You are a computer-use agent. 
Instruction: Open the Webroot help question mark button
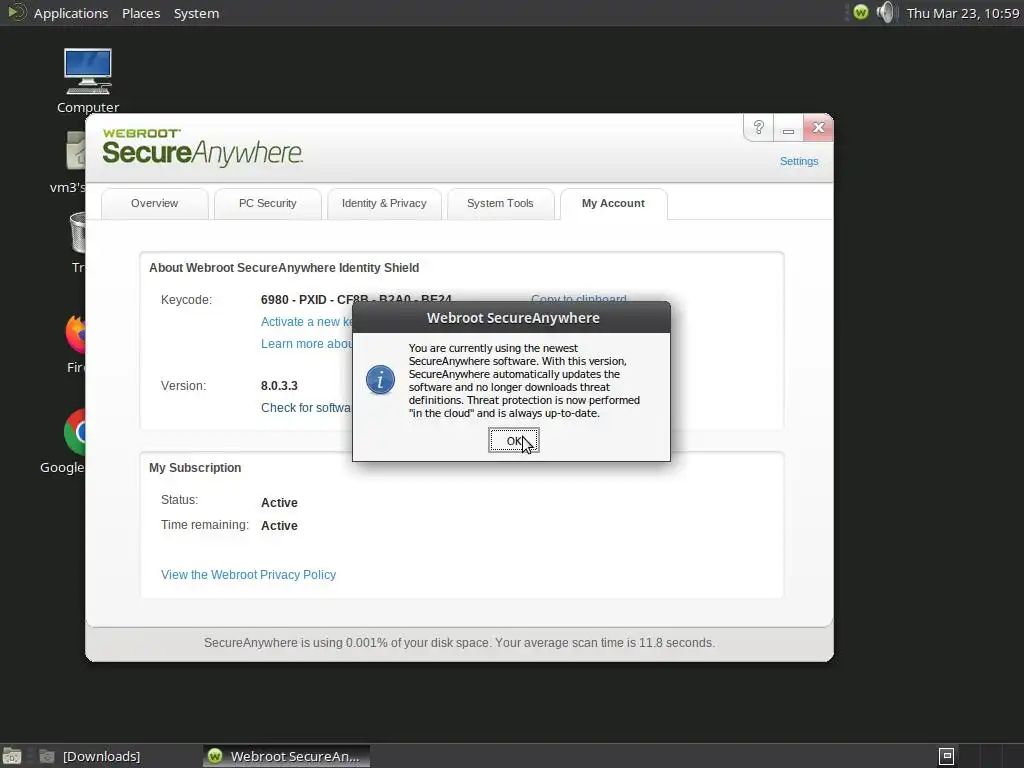(758, 127)
